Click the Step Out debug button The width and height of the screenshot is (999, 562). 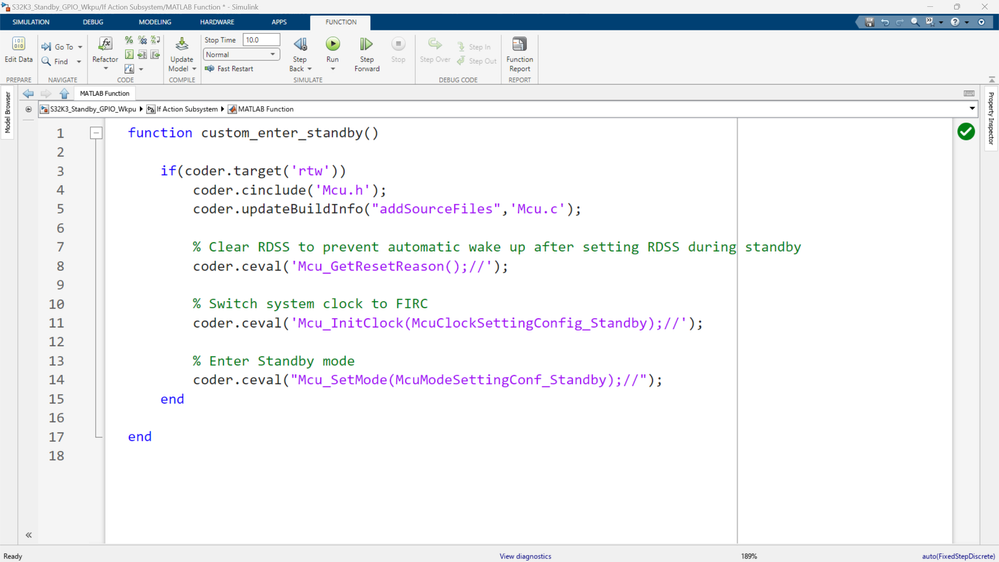(476, 61)
